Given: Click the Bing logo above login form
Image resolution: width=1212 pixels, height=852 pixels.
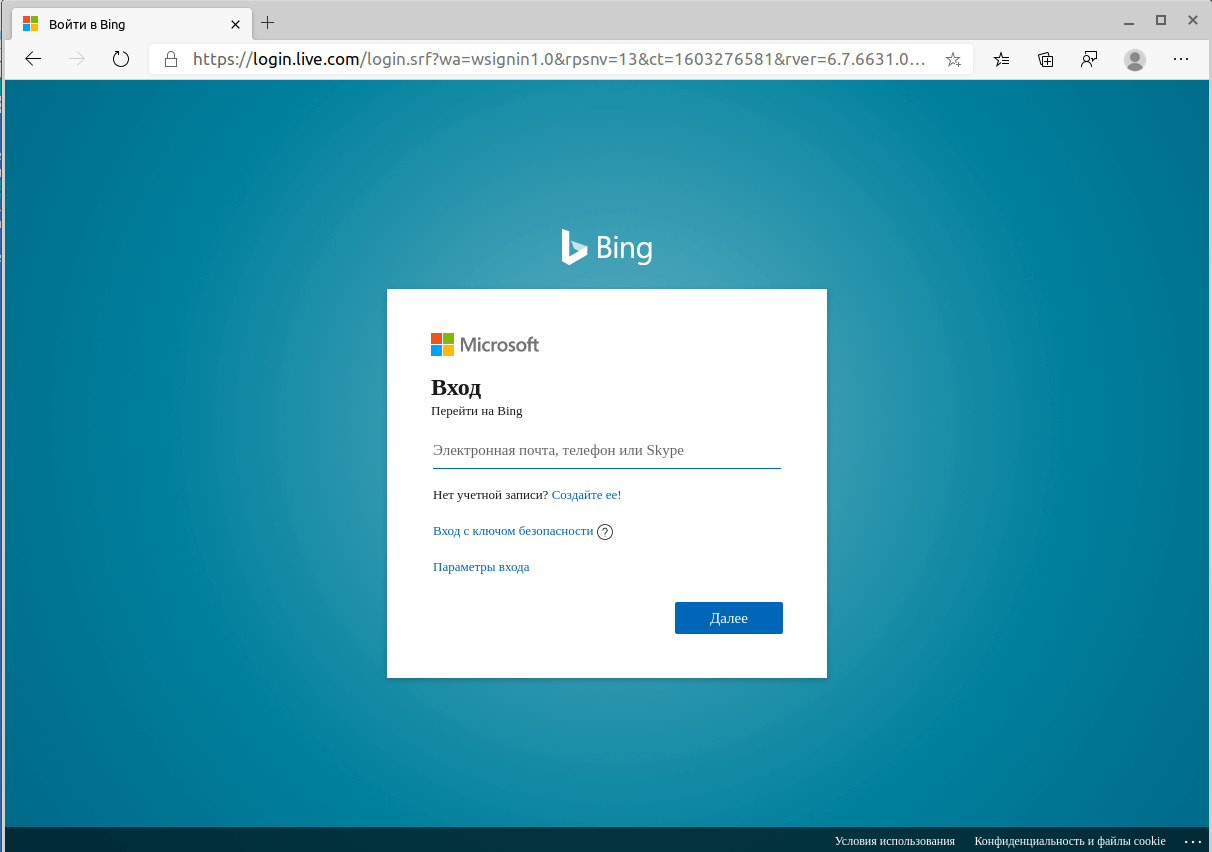Looking at the screenshot, I should coord(607,247).
